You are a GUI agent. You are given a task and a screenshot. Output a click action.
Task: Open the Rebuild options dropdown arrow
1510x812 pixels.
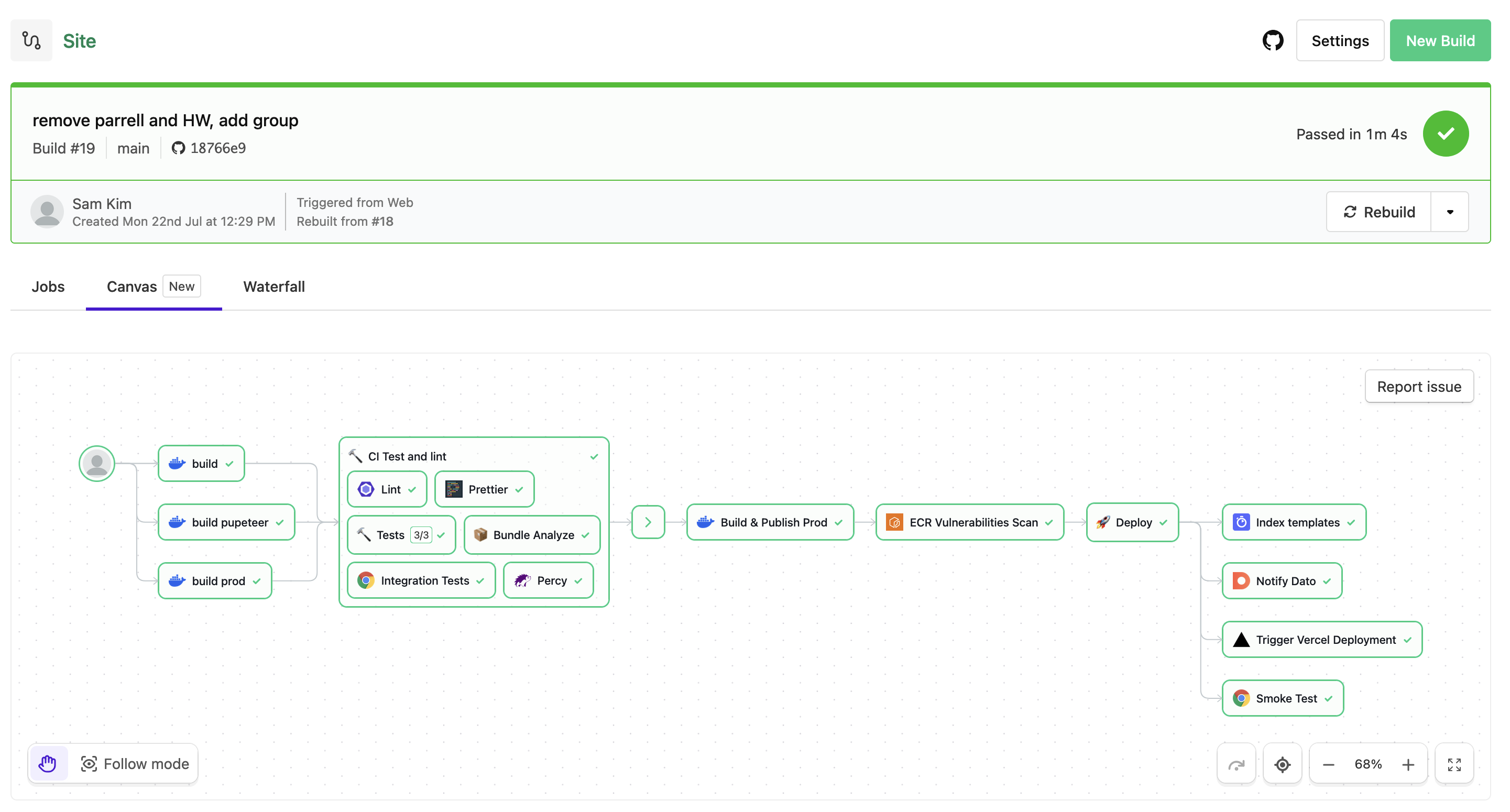point(1450,212)
